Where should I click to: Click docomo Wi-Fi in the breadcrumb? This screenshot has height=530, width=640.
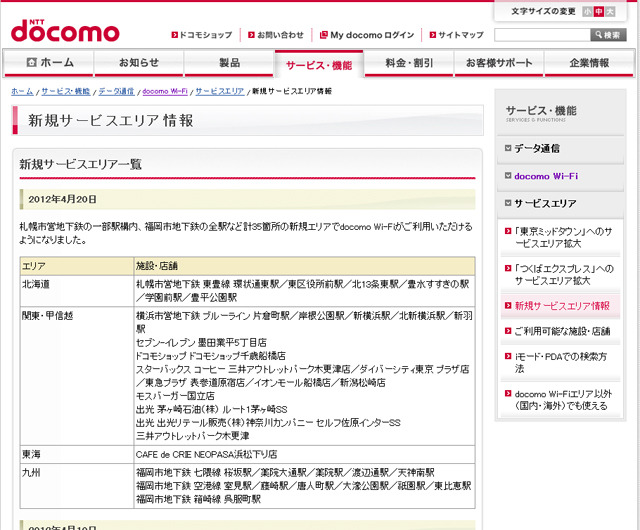(x=165, y=91)
